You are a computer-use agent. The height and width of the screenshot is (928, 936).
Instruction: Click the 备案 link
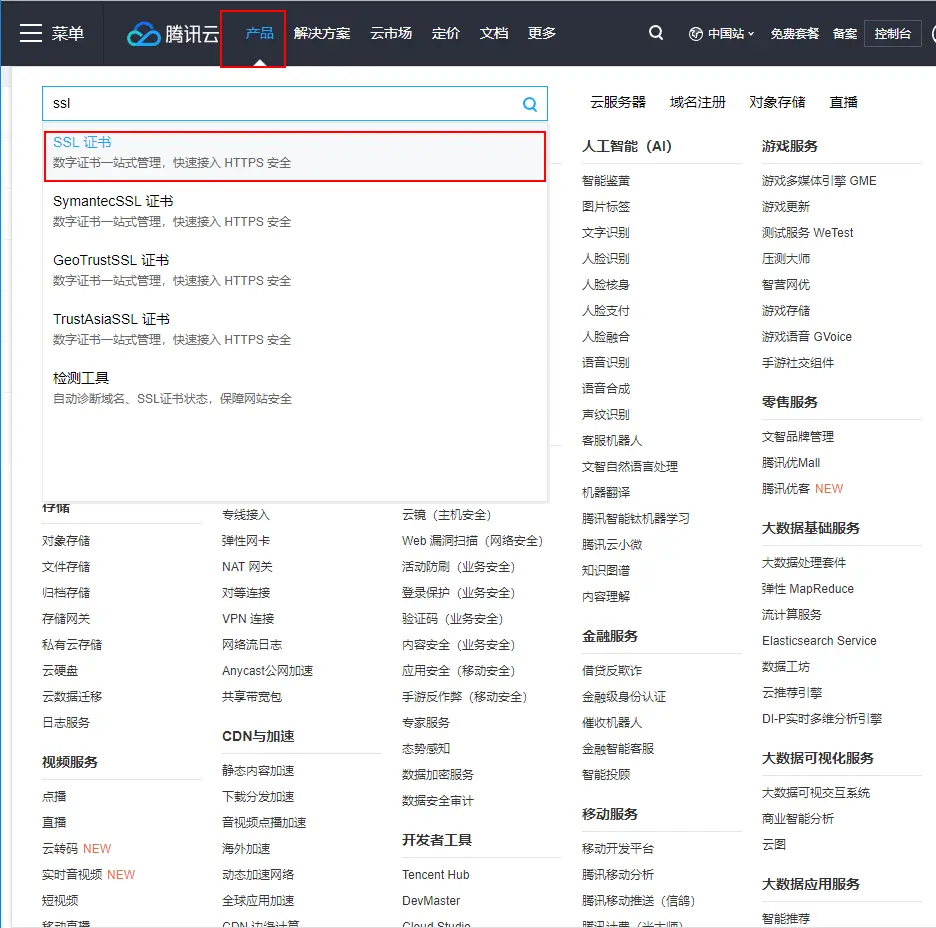click(845, 34)
